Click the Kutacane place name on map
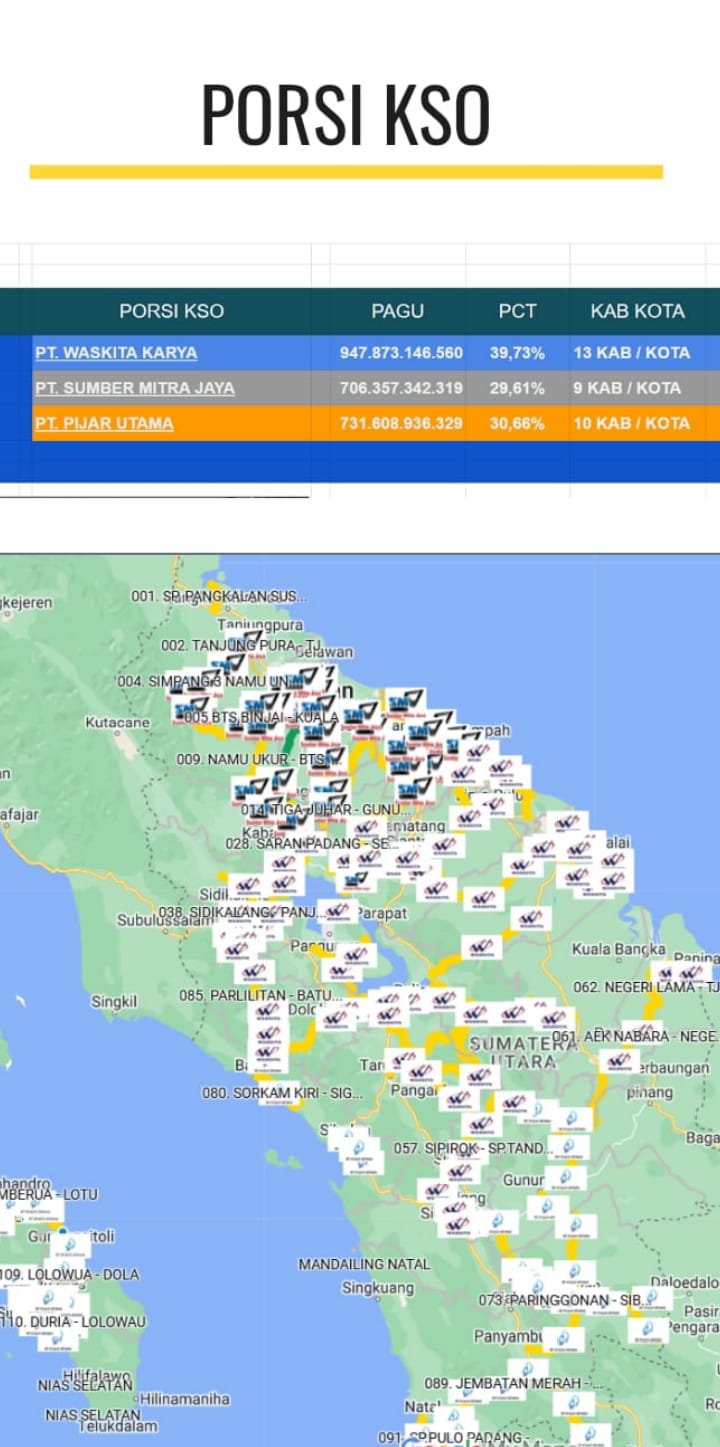Screen dimensions: 720x1447 click(117, 722)
